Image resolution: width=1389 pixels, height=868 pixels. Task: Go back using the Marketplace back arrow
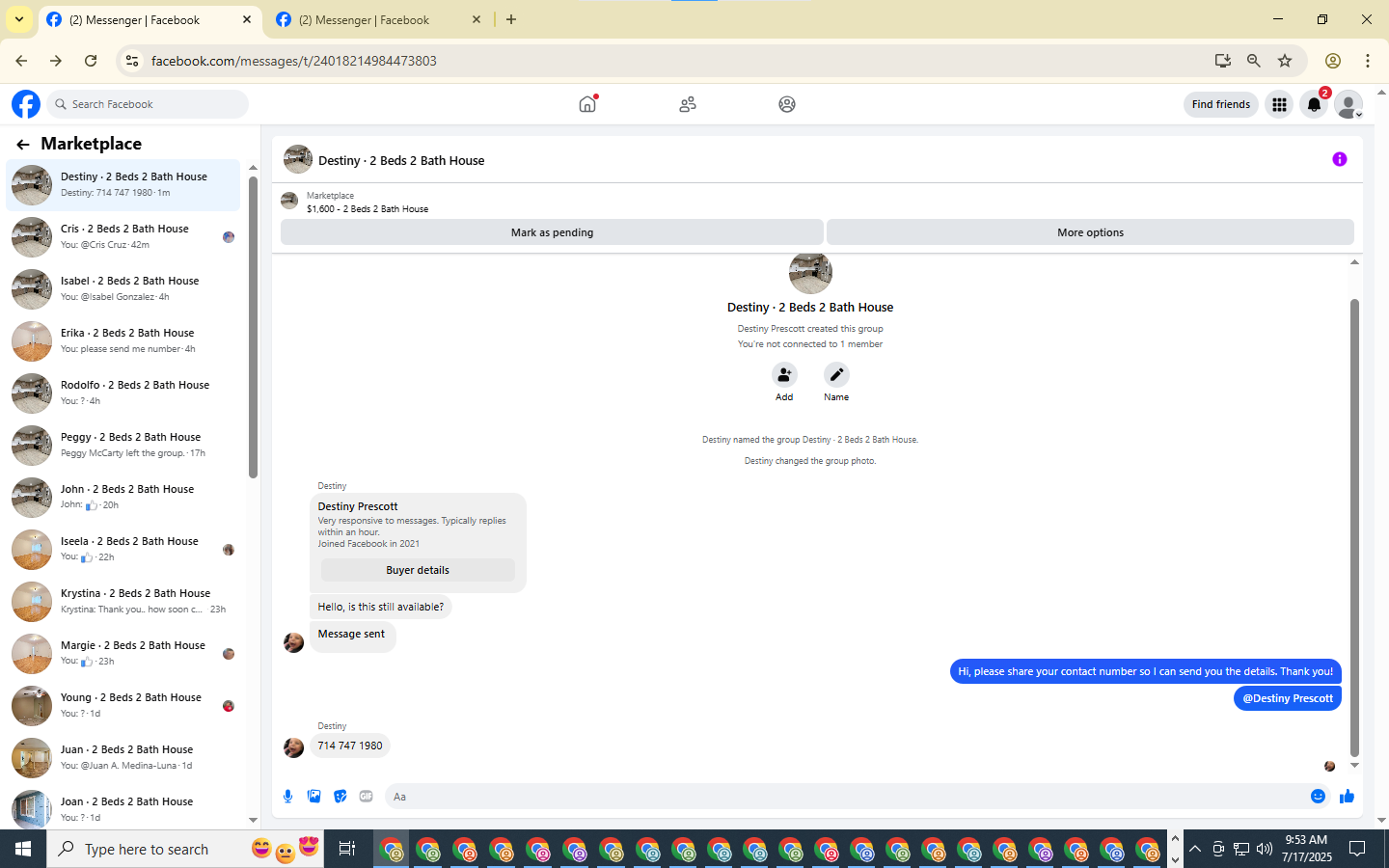point(23,145)
